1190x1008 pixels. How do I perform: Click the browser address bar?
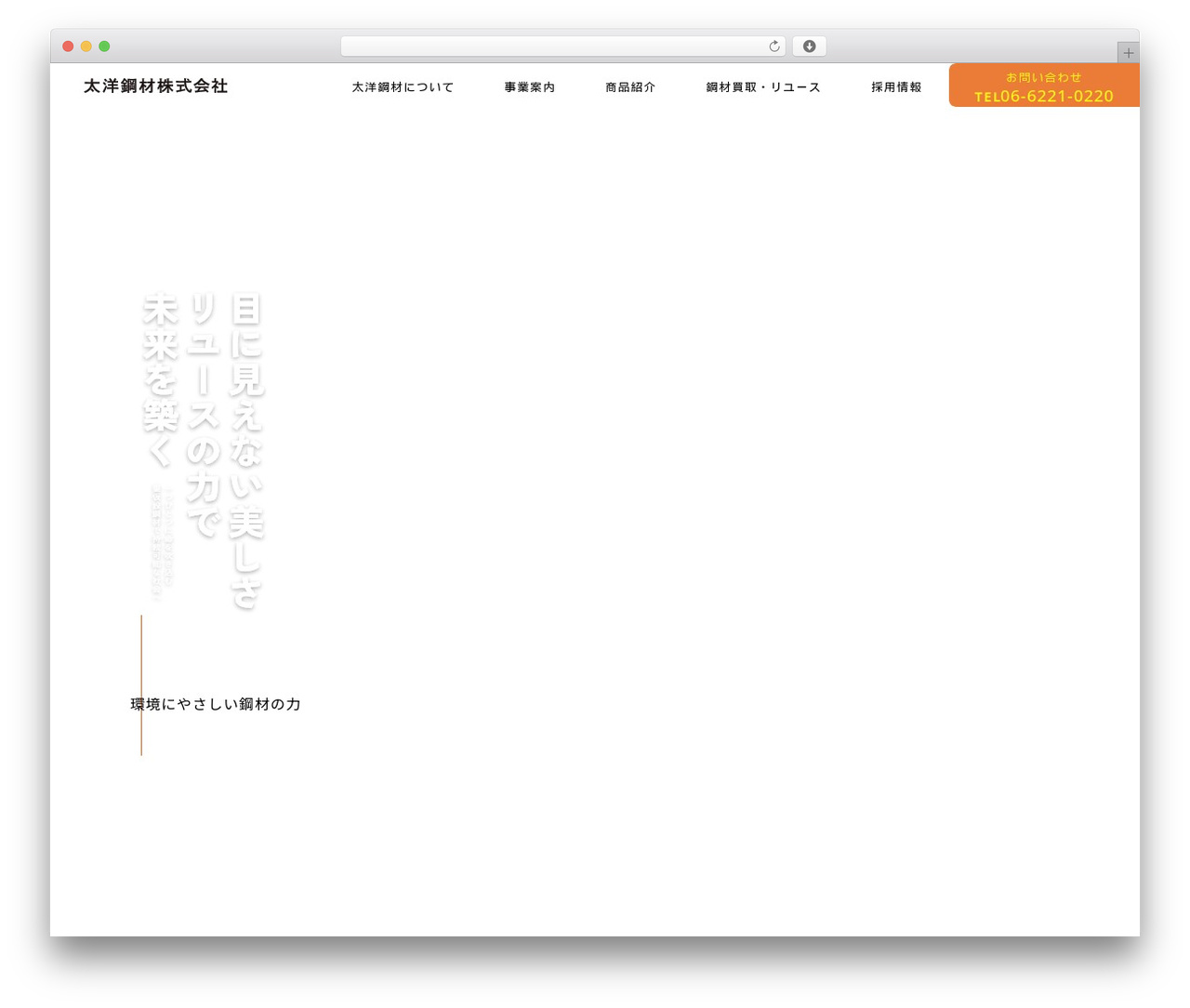coord(562,46)
